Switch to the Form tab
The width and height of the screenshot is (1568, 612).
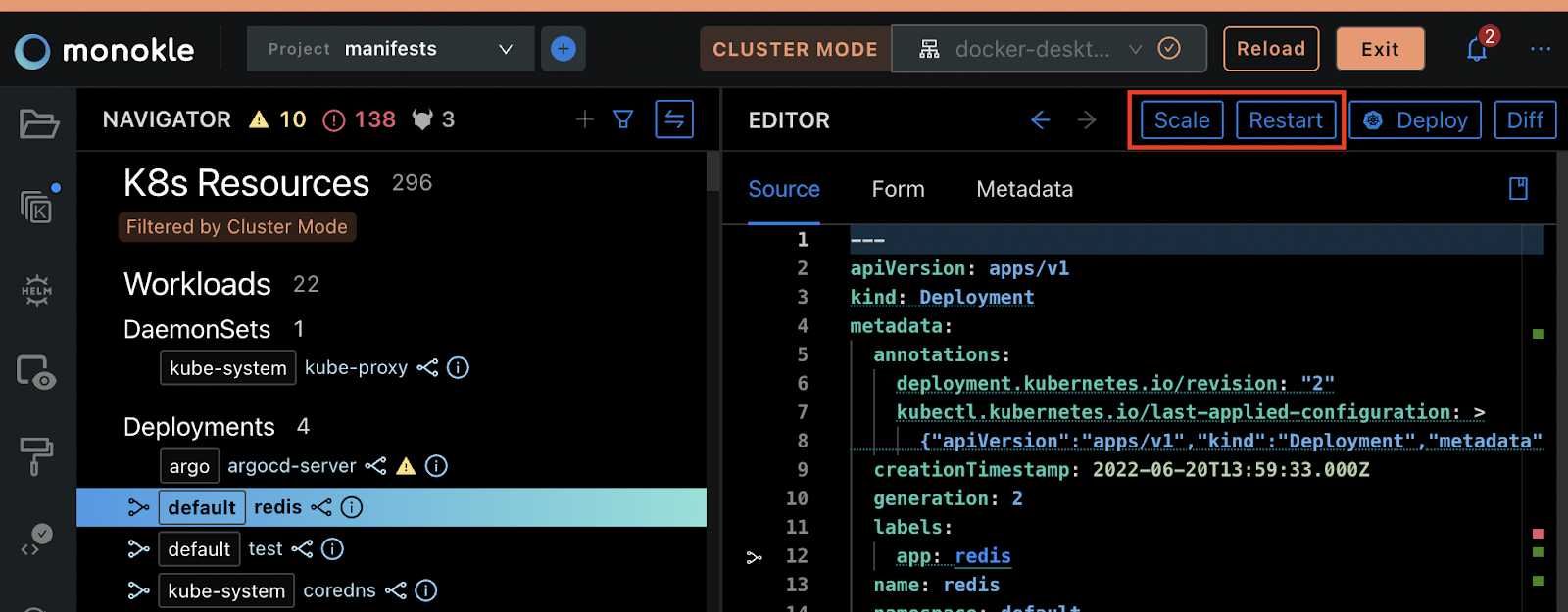pos(899,189)
